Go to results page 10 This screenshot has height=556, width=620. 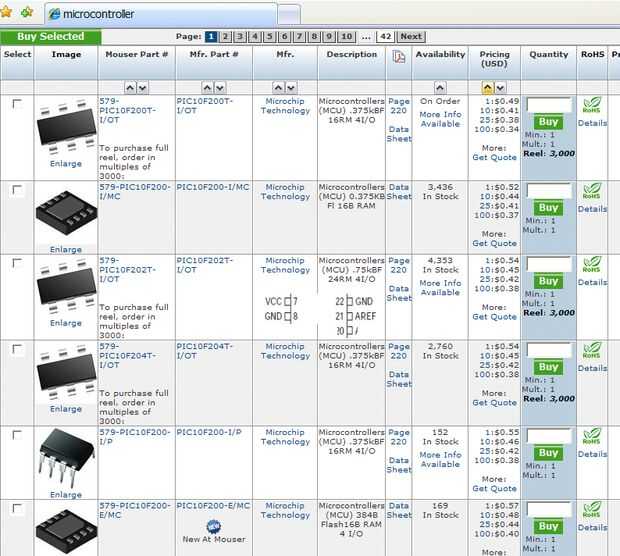[x=346, y=37]
